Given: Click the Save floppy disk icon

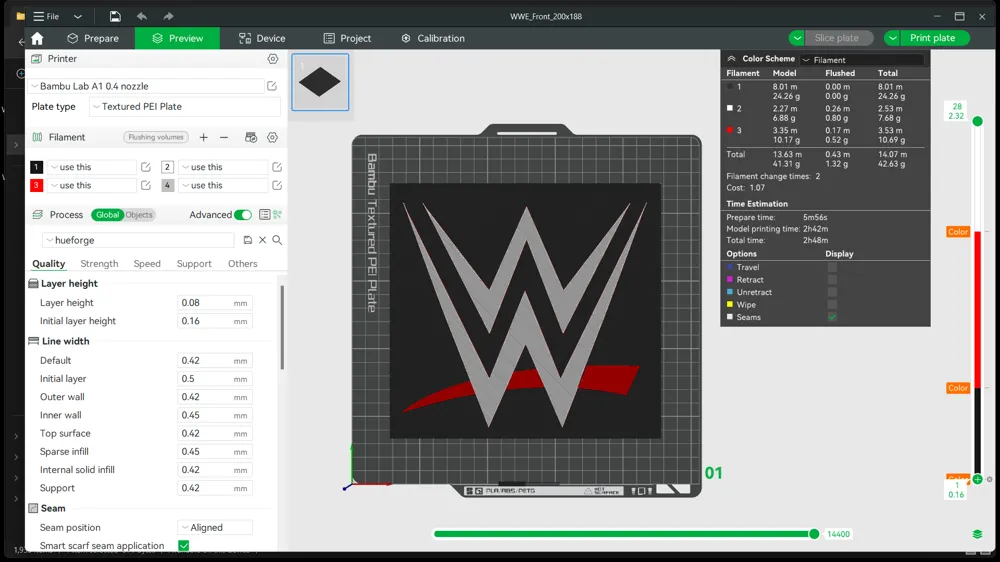Looking at the screenshot, I should click(115, 16).
